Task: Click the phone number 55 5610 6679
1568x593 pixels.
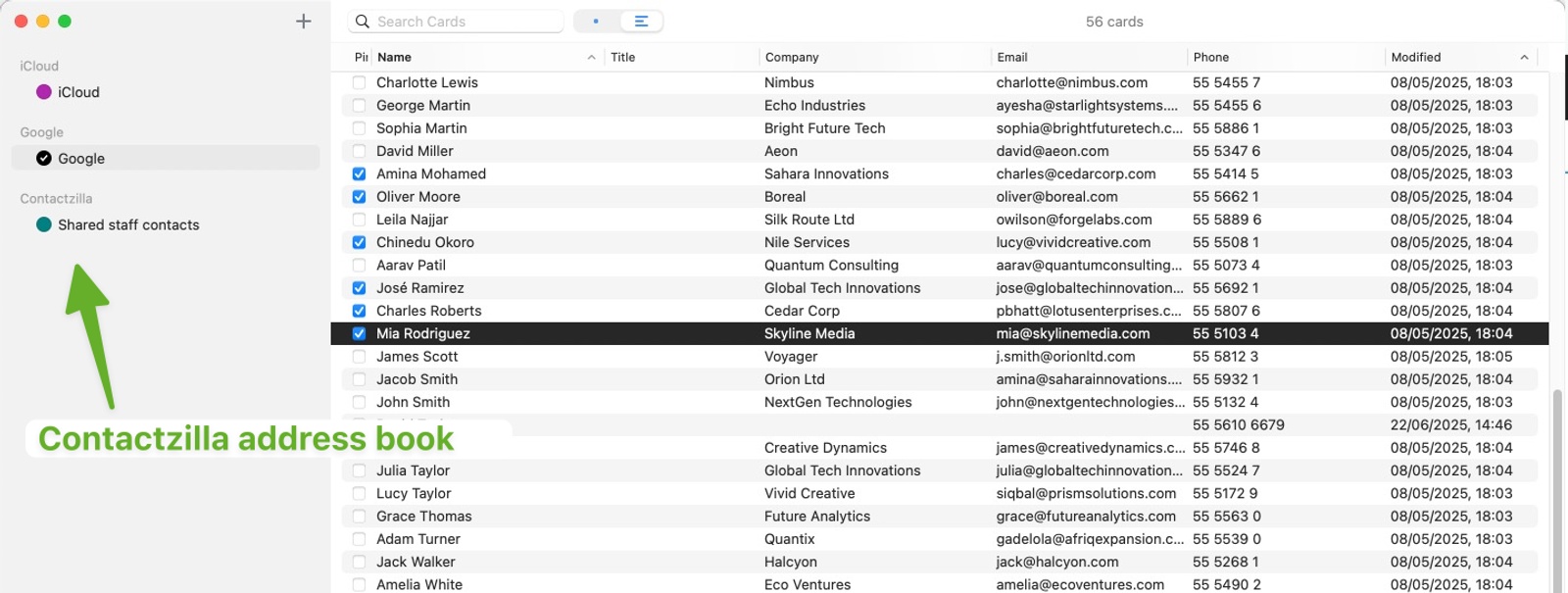Action: tap(1239, 425)
